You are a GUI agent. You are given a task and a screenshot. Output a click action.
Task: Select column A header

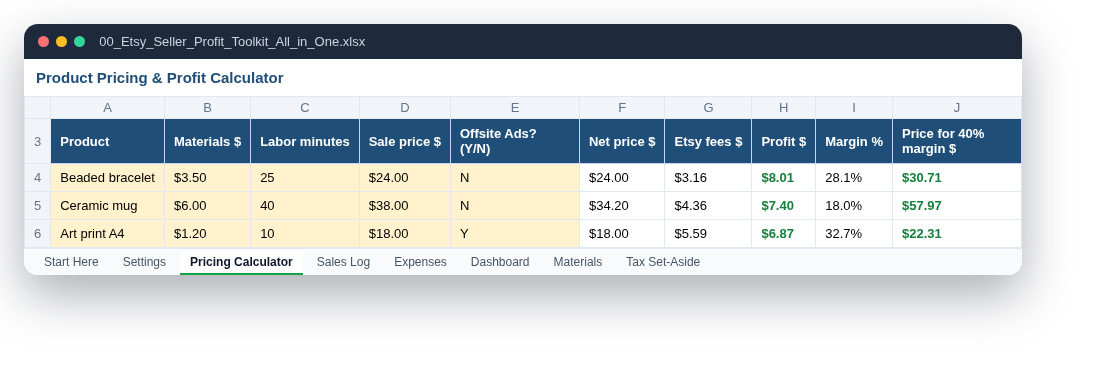click(x=107, y=108)
